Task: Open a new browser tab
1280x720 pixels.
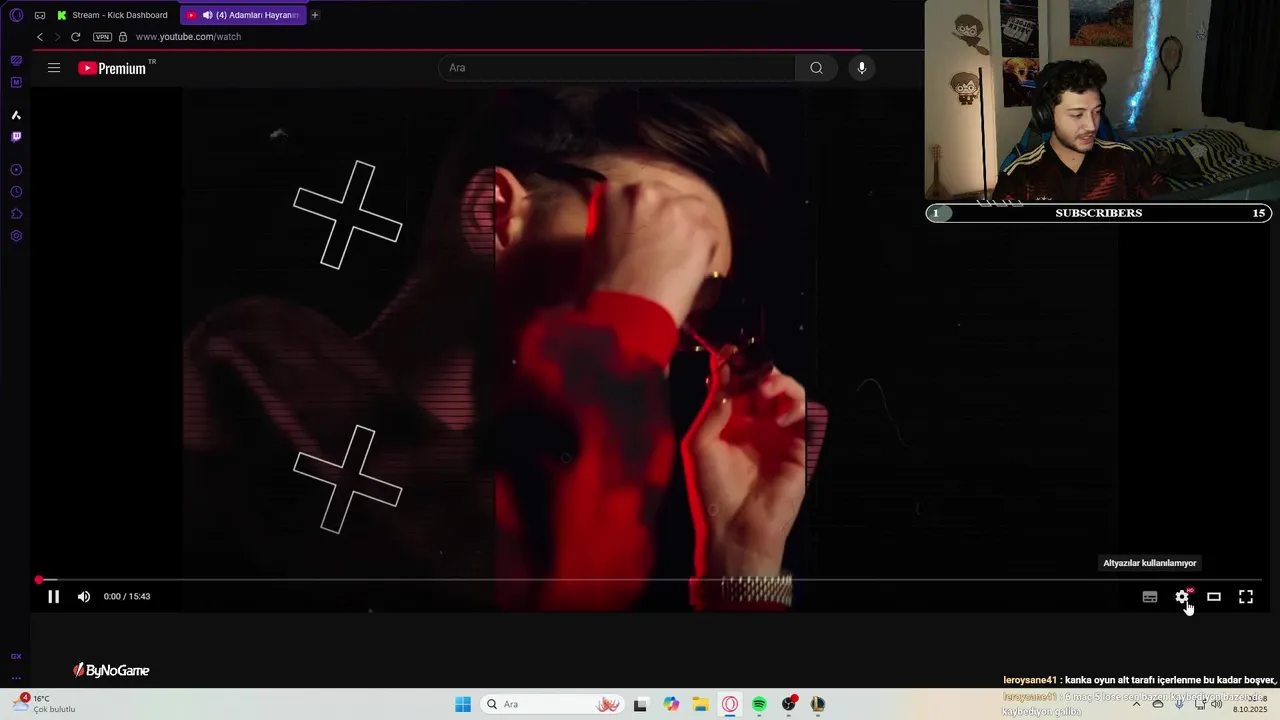Action: click(315, 15)
